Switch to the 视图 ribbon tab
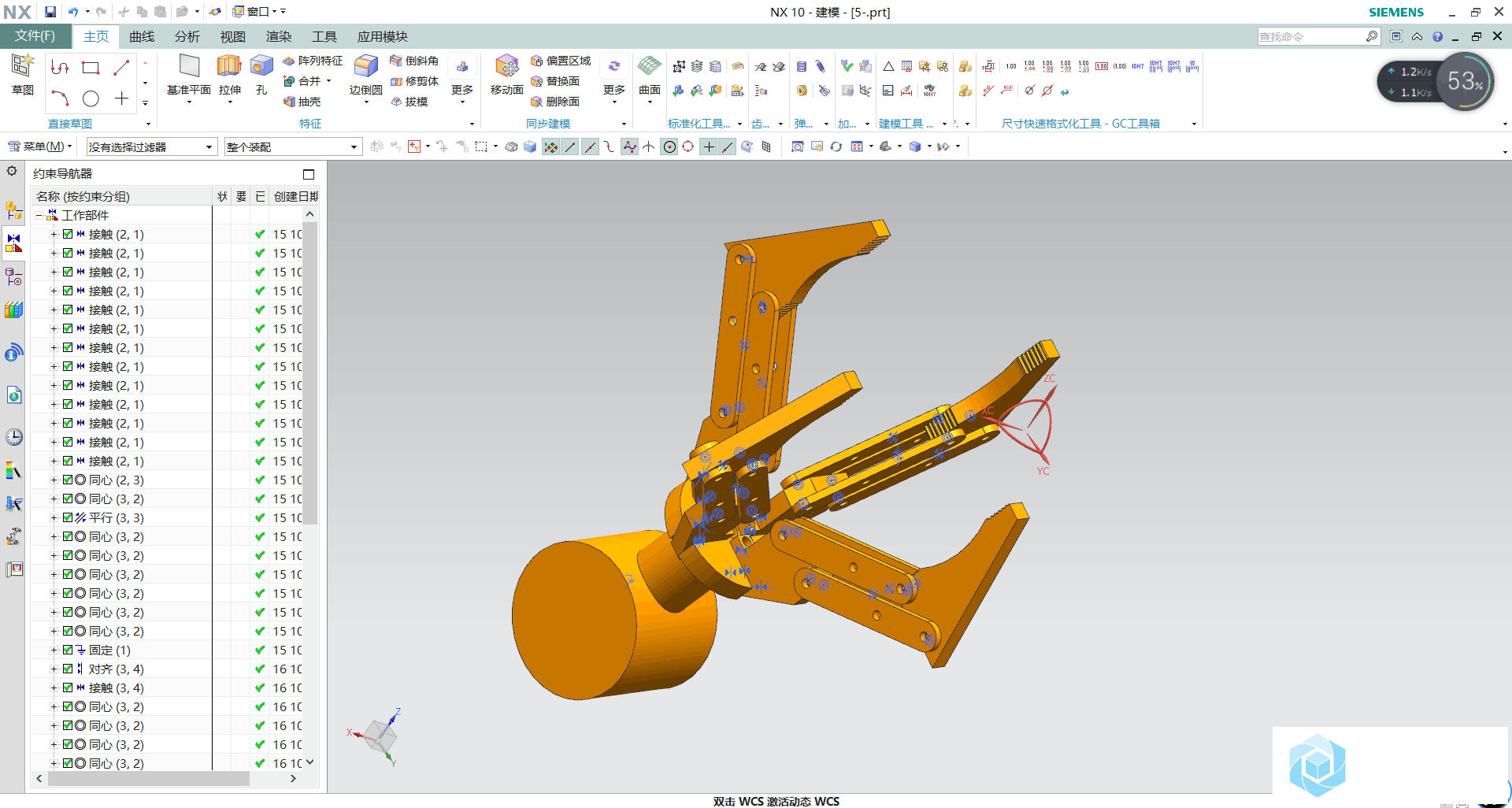The width and height of the screenshot is (1512, 808). (x=233, y=36)
